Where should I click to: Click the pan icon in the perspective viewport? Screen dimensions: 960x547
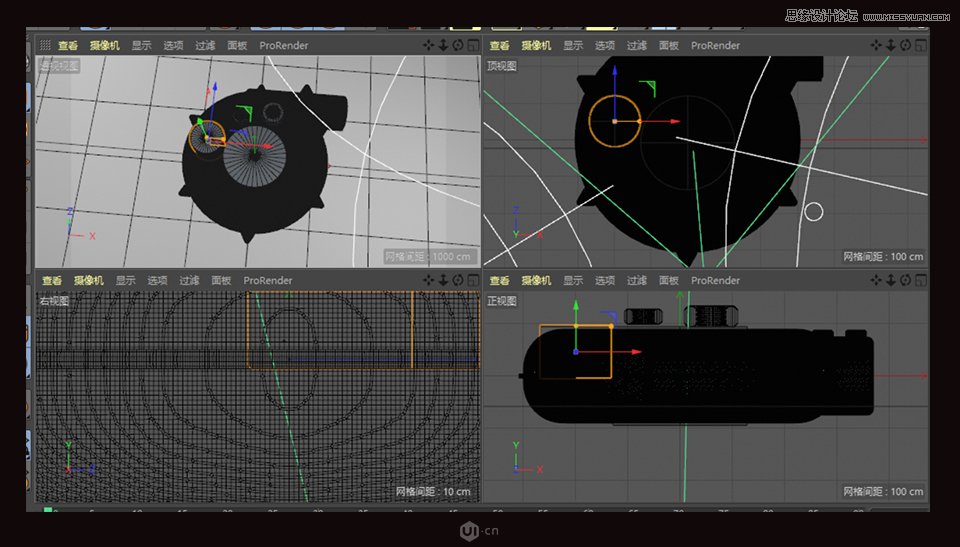(x=429, y=45)
